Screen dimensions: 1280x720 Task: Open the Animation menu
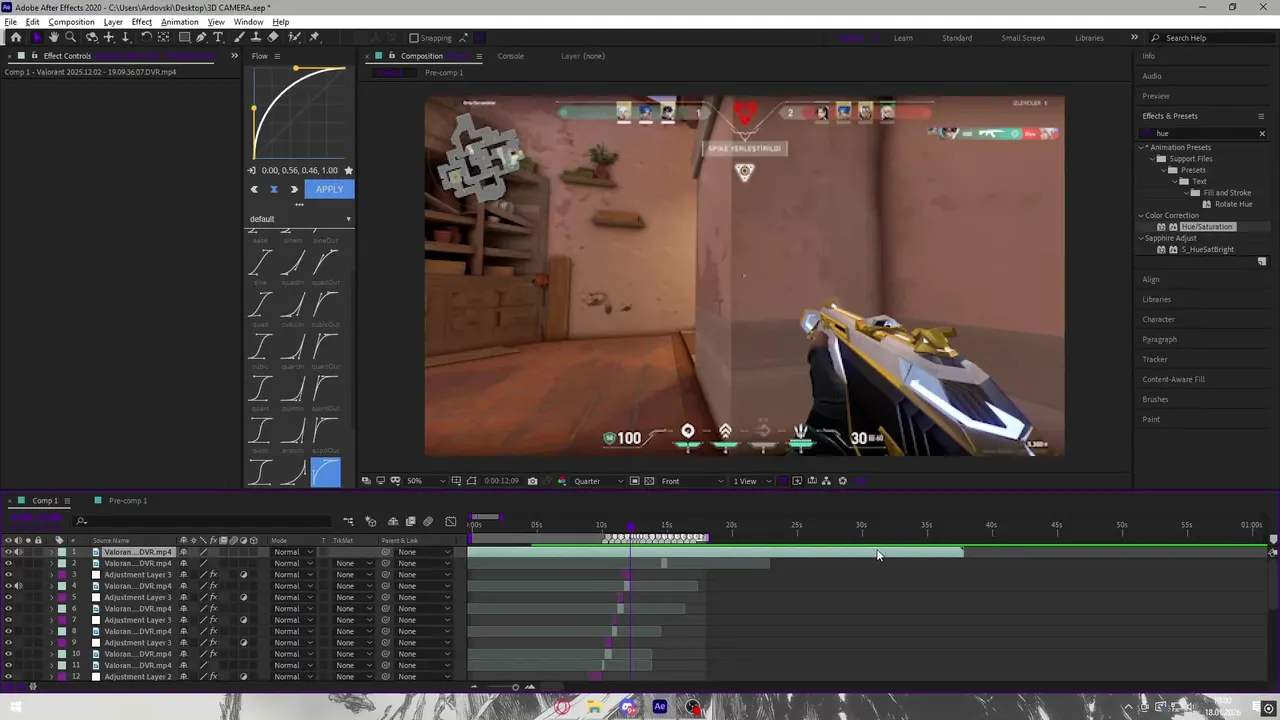(x=180, y=22)
